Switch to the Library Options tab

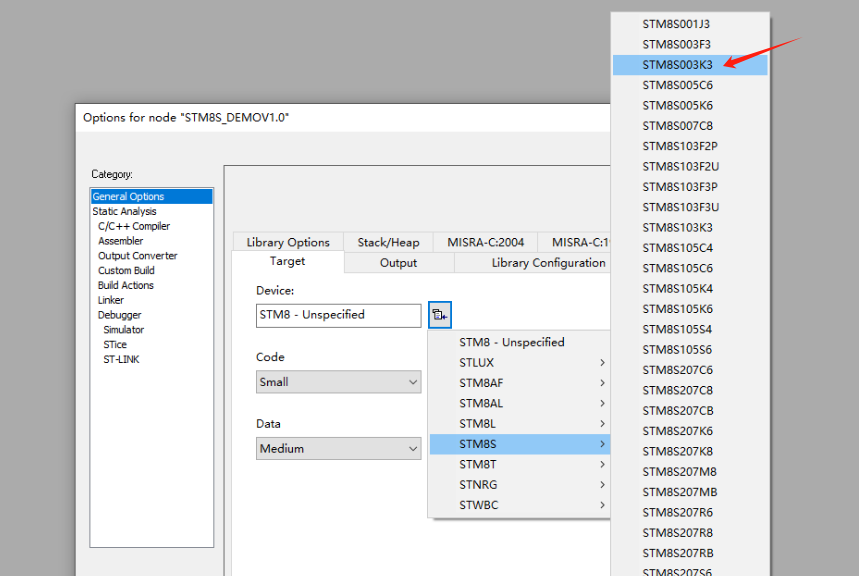(x=288, y=242)
